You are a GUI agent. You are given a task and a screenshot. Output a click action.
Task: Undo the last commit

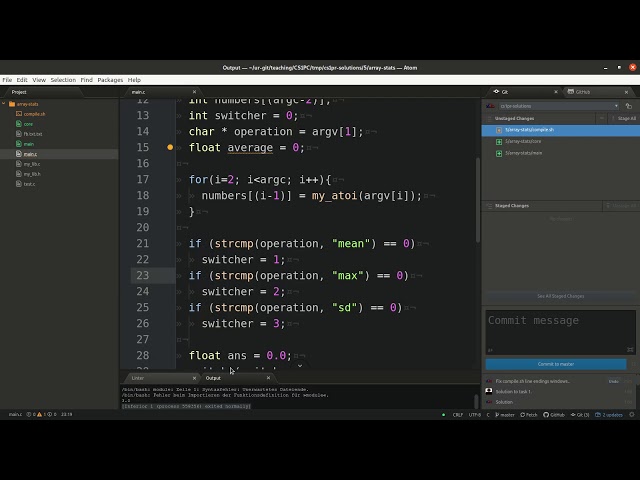pos(613,381)
